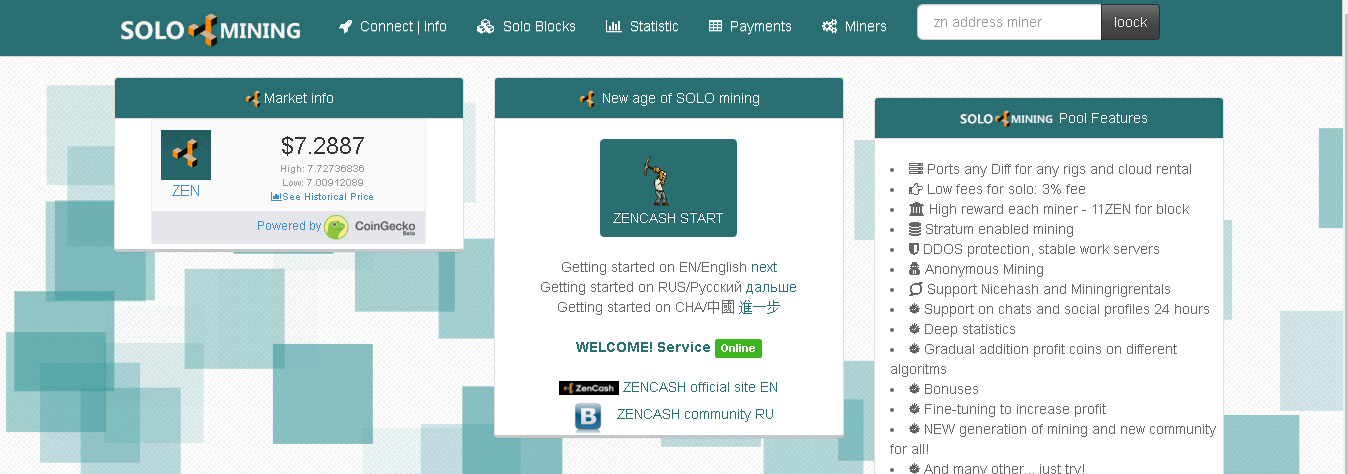This screenshot has height=474, width=1348.
Task: Click the Market info panel header
Action: (289, 98)
